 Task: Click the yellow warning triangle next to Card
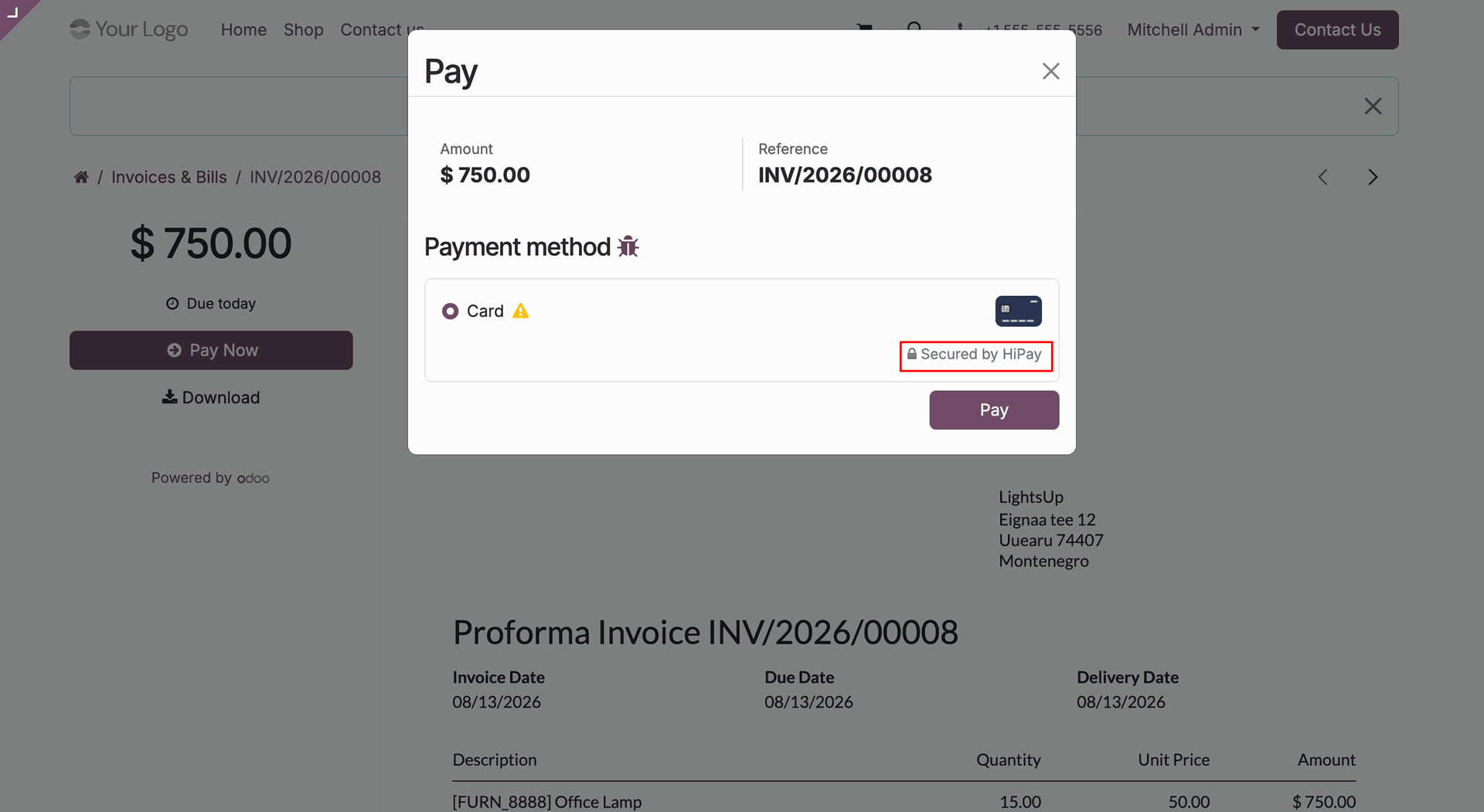click(x=521, y=311)
